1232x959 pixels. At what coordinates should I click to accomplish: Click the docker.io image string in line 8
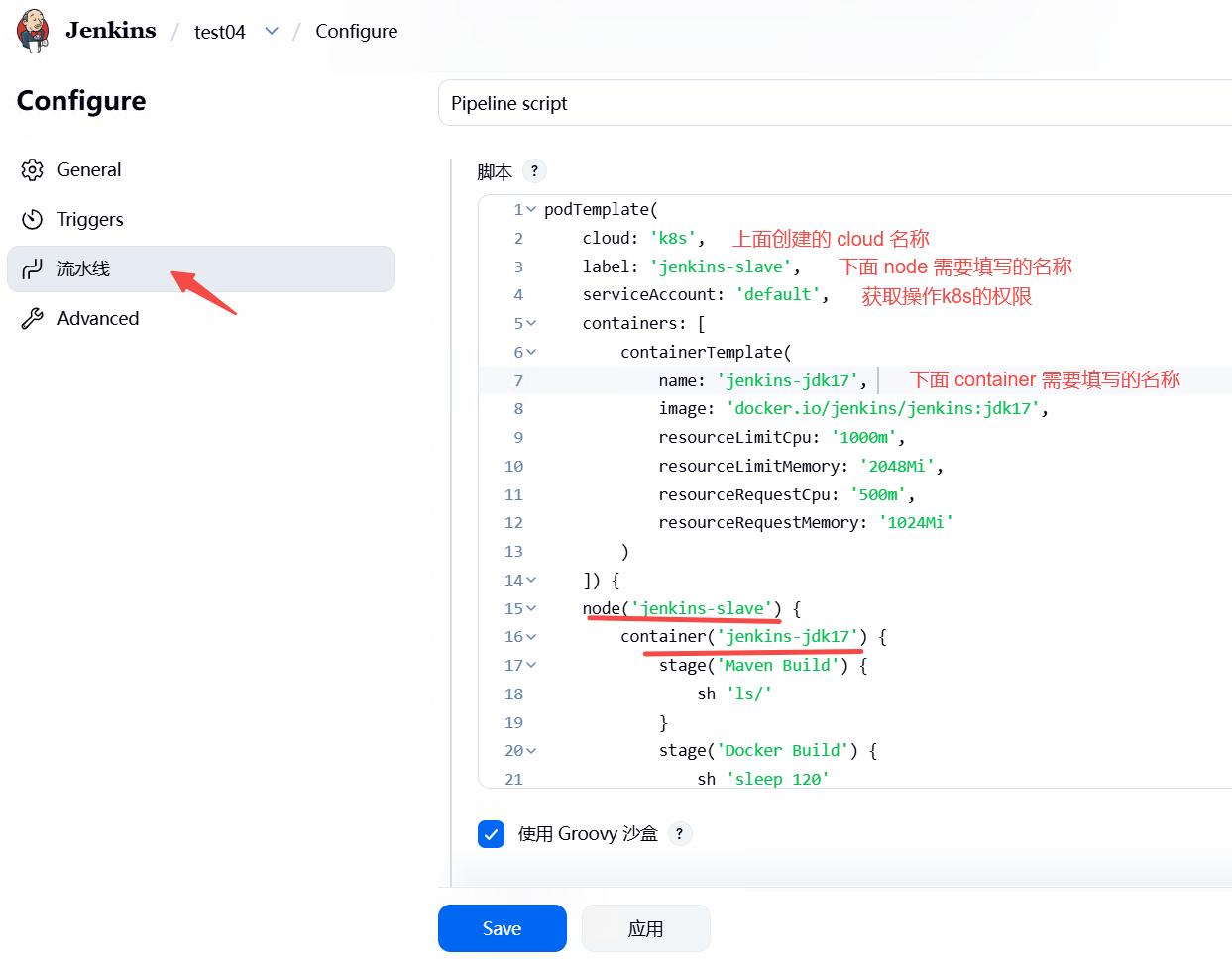pos(882,409)
